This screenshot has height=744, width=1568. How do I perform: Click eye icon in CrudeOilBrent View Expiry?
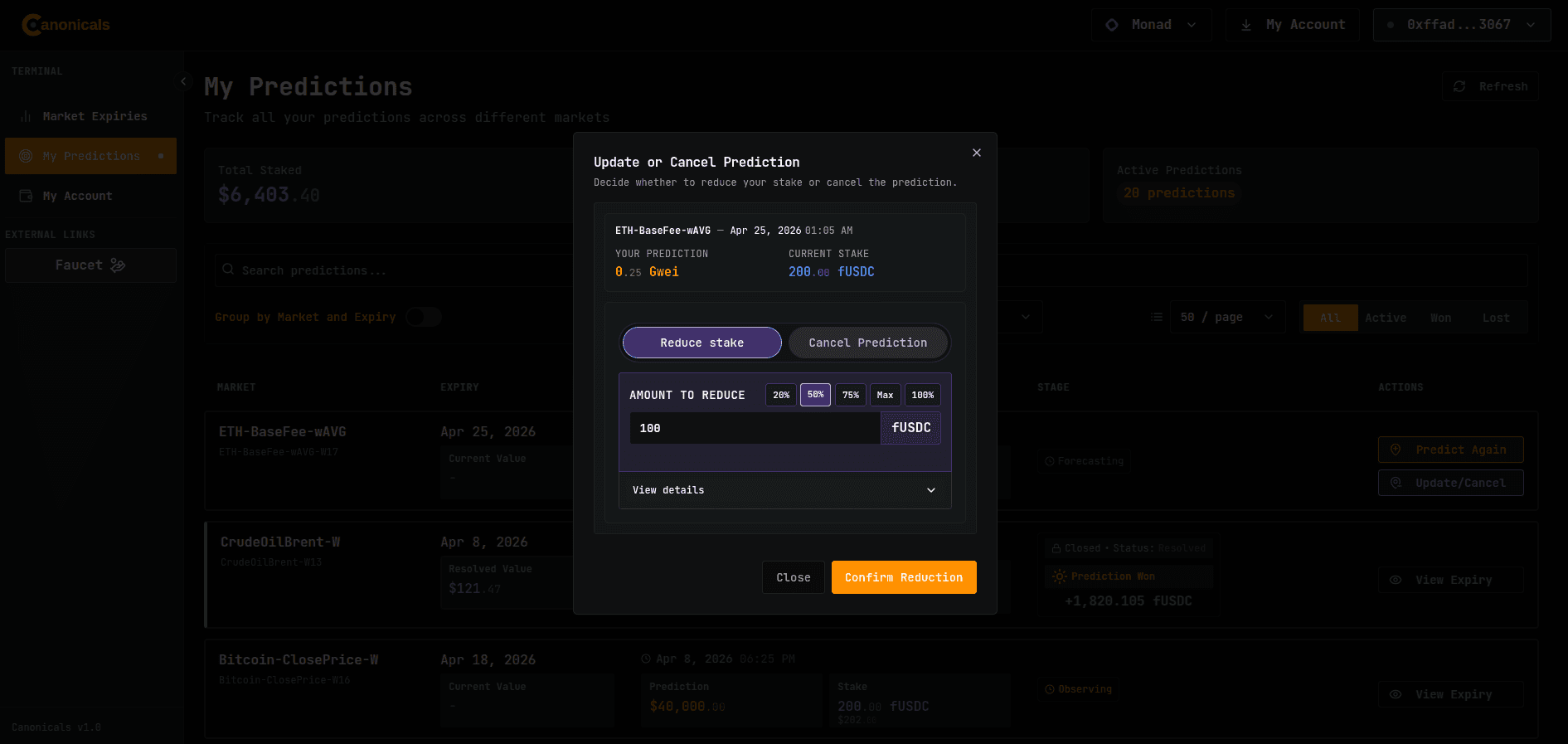(x=1396, y=580)
